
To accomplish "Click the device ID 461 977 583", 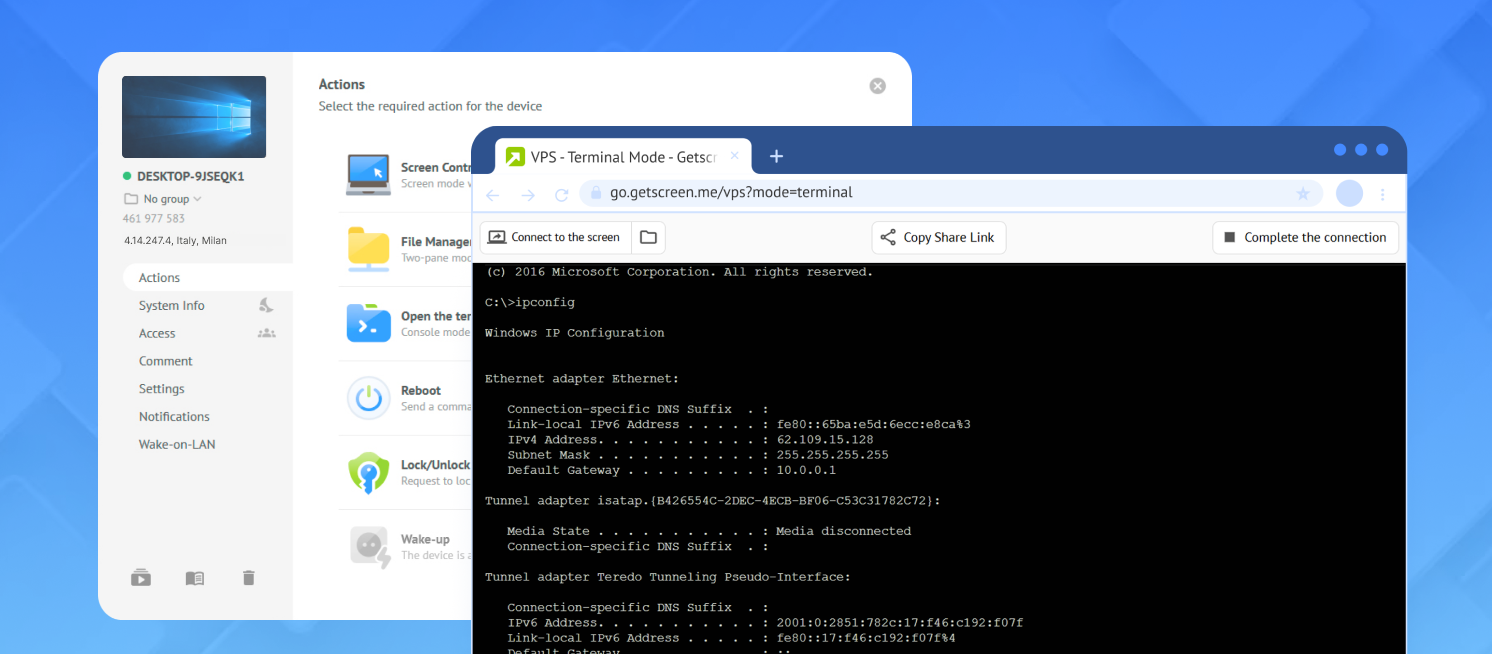I will (x=154, y=219).
